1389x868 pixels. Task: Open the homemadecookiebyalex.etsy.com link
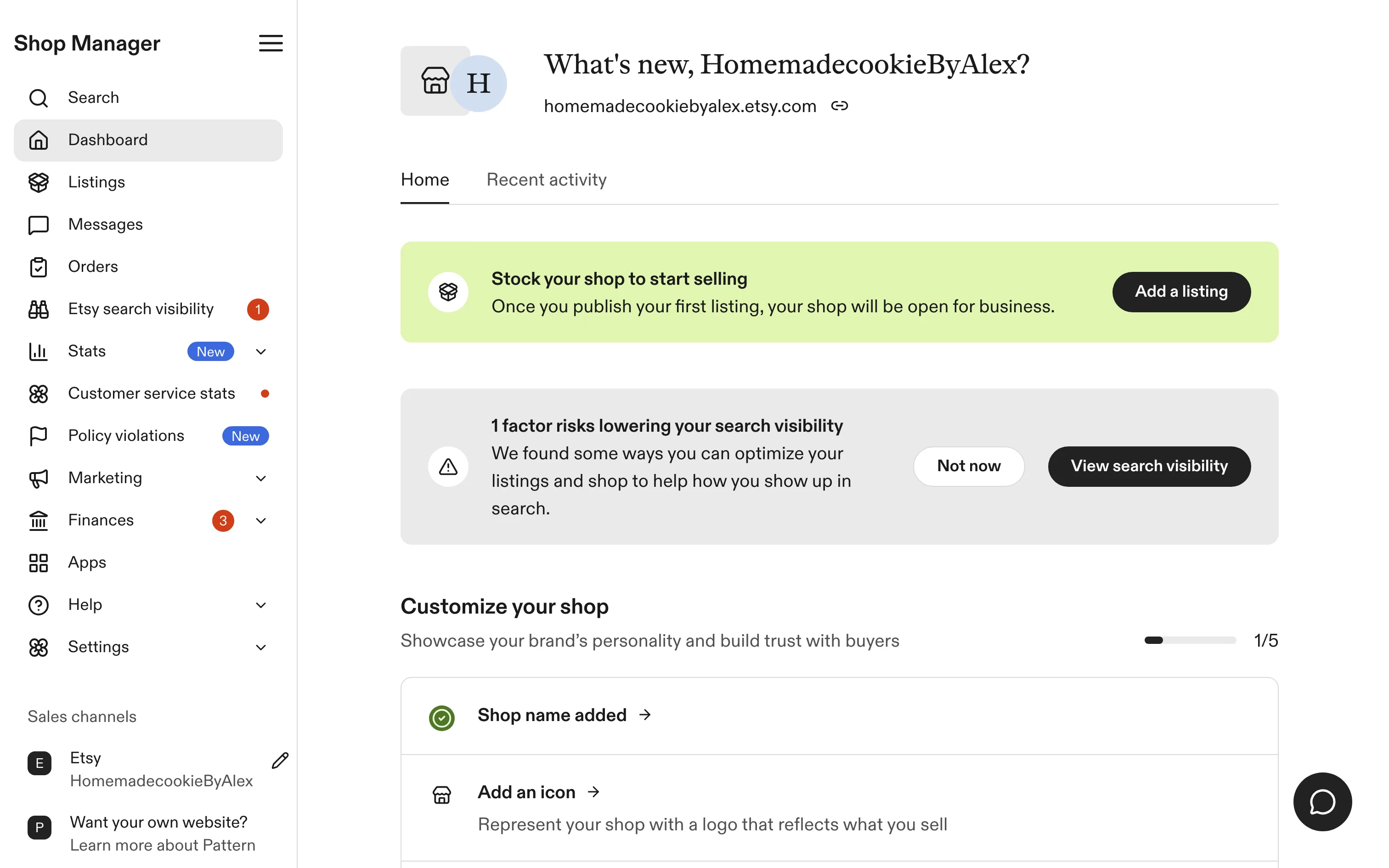click(x=680, y=106)
